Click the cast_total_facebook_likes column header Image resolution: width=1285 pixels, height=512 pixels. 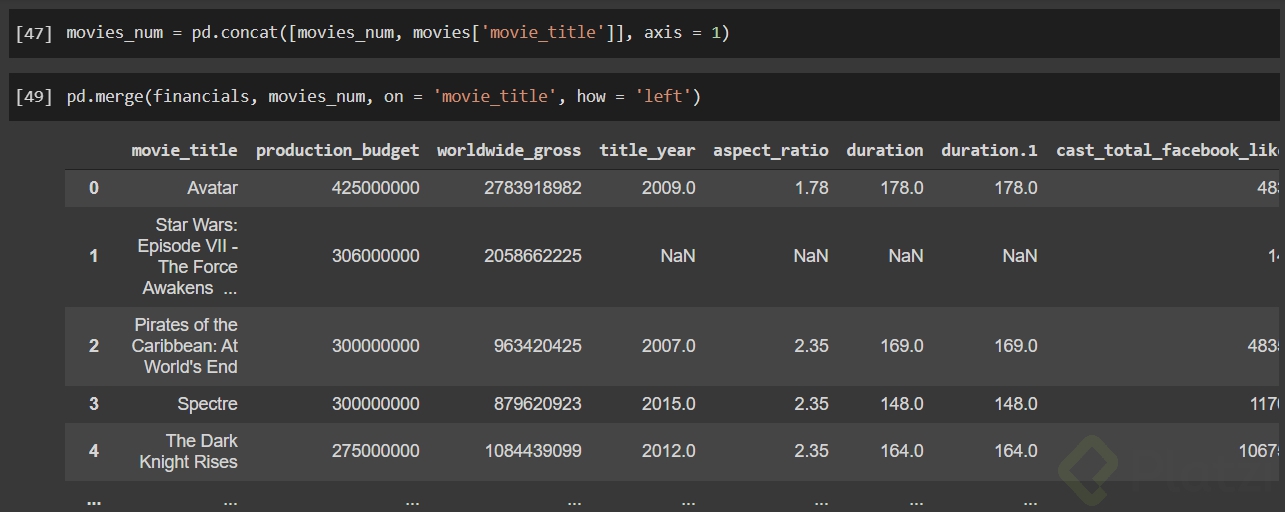click(1168, 150)
